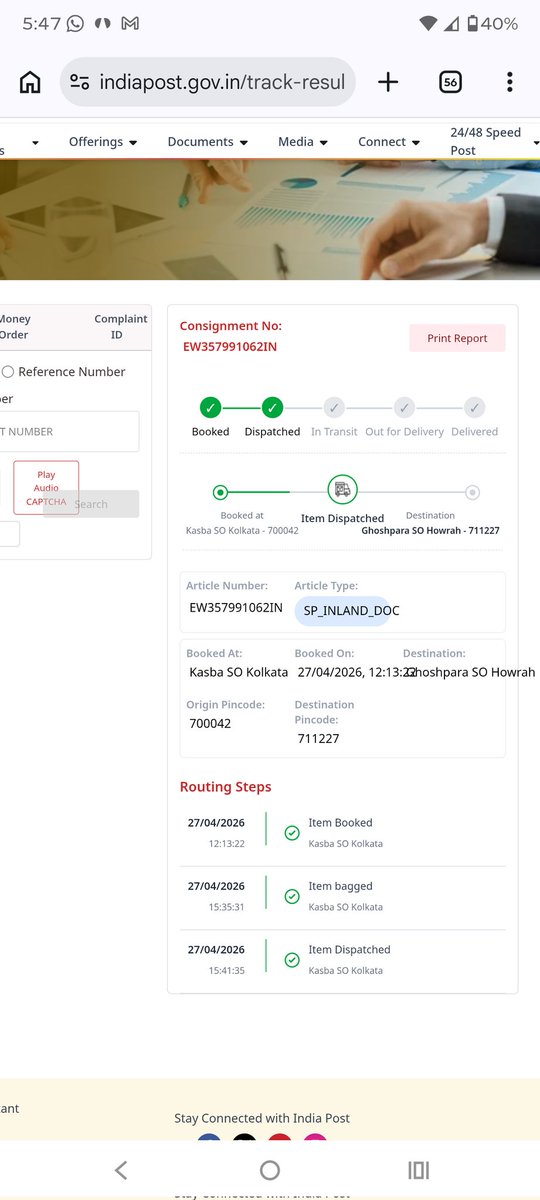The height and width of the screenshot is (1200, 540).
Task: Click consignment number EW357991062IN in red
Action: (229, 347)
